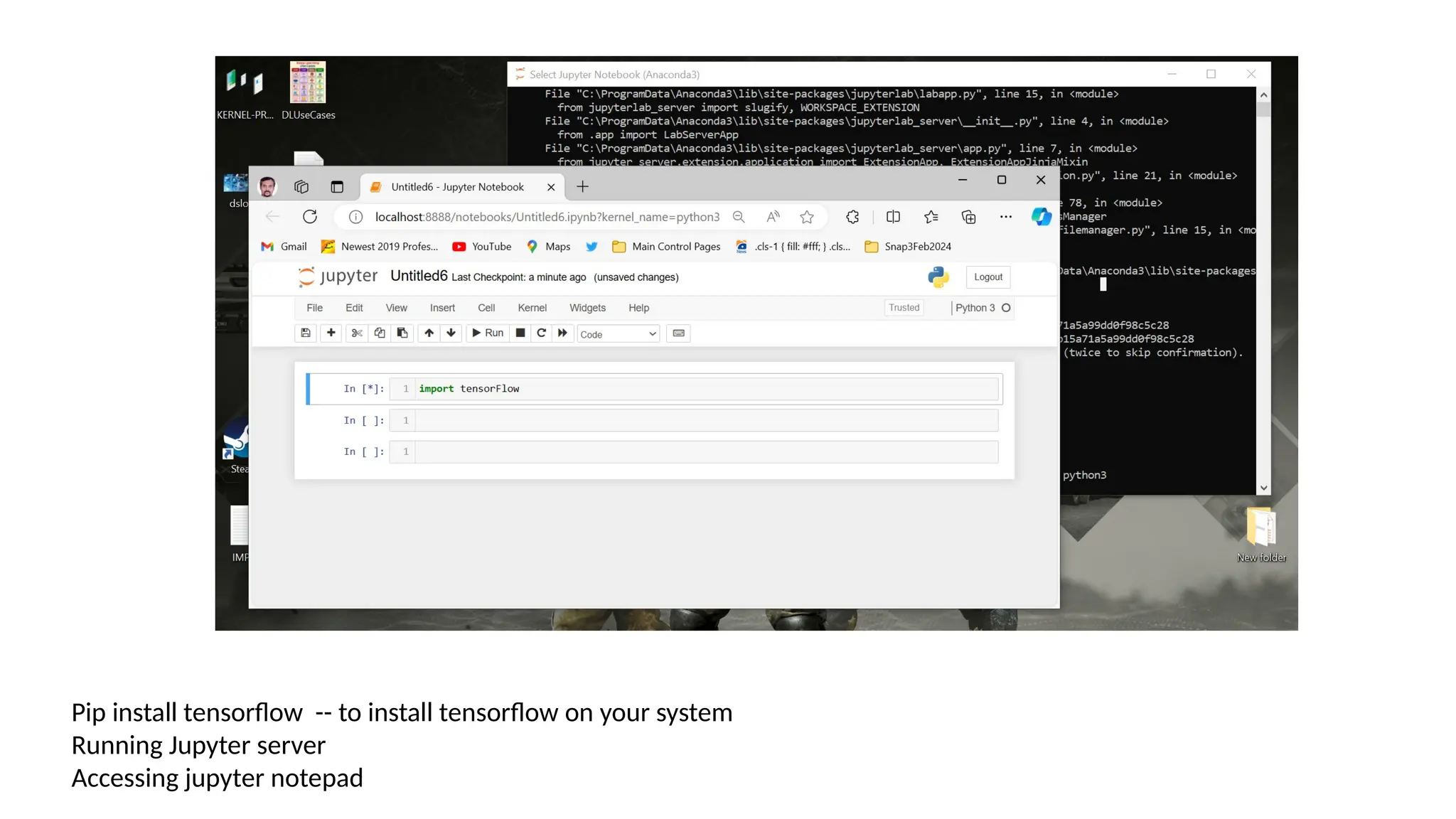Open the YouTube bookmark
This screenshot has height=819, width=1456.
[x=482, y=247]
